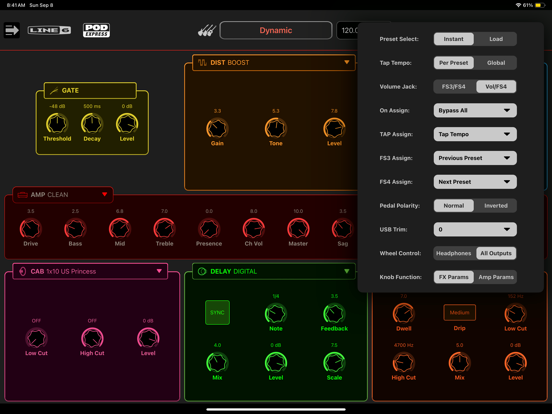Adjust the gate Level knob
The height and width of the screenshot is (414, 552).
127,124
